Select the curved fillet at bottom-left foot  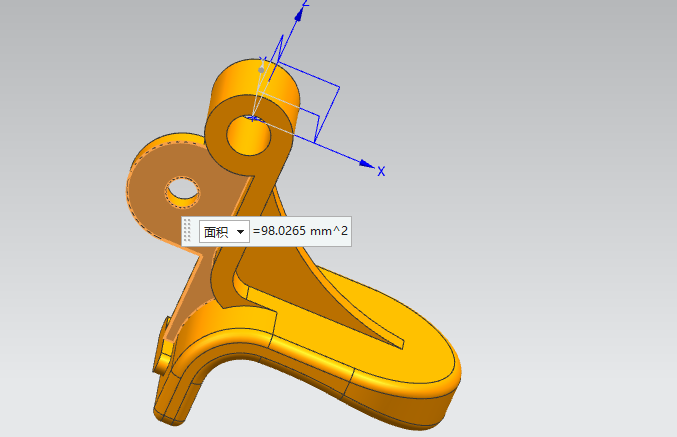tap(185, 390)
